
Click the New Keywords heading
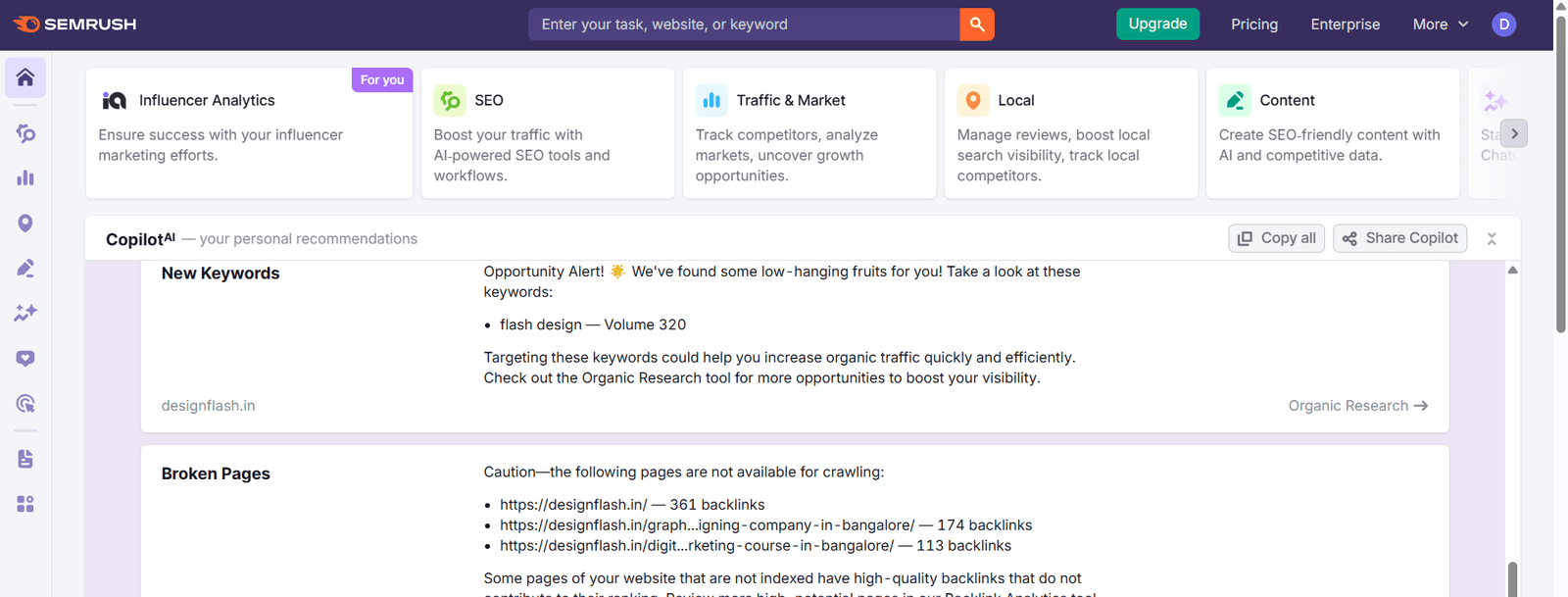pyautogui.click(x=220, y=274)
